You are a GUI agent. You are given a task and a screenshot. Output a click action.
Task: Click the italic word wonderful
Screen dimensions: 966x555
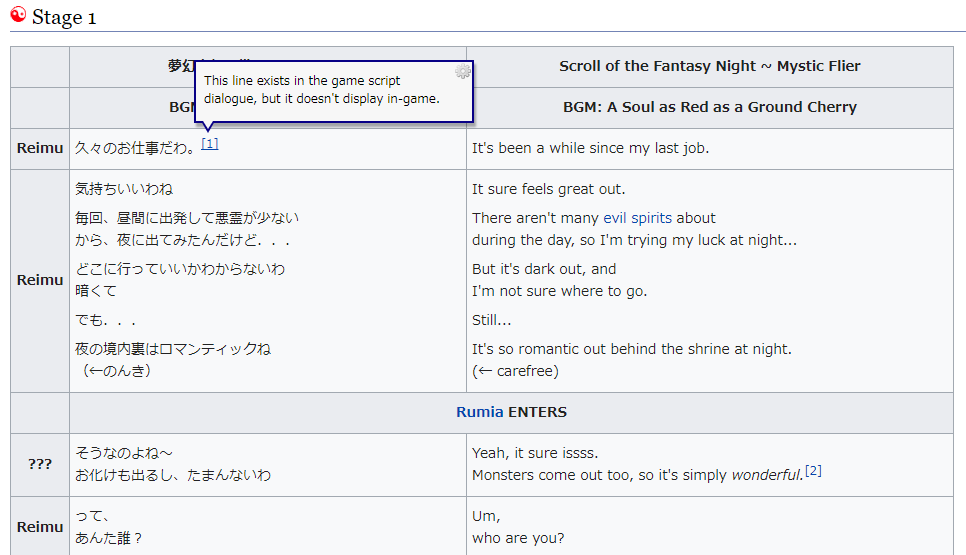click(x=767, y=475)
